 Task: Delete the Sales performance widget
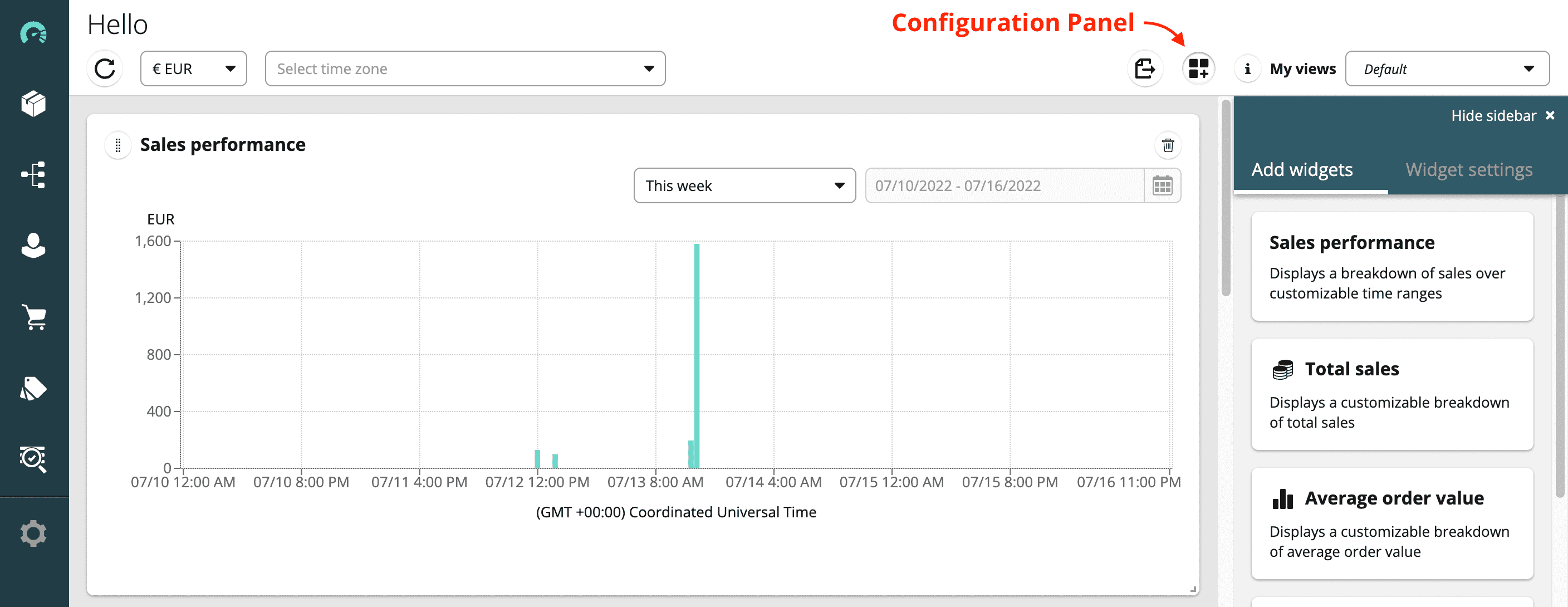pos(1168,145)
